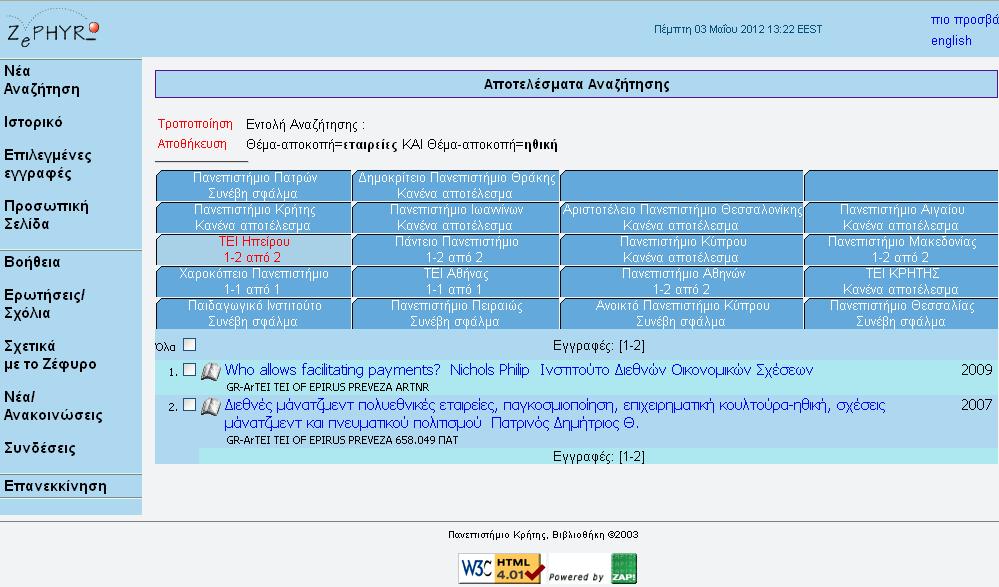Select the checkbox for record 2

(189, 405)
